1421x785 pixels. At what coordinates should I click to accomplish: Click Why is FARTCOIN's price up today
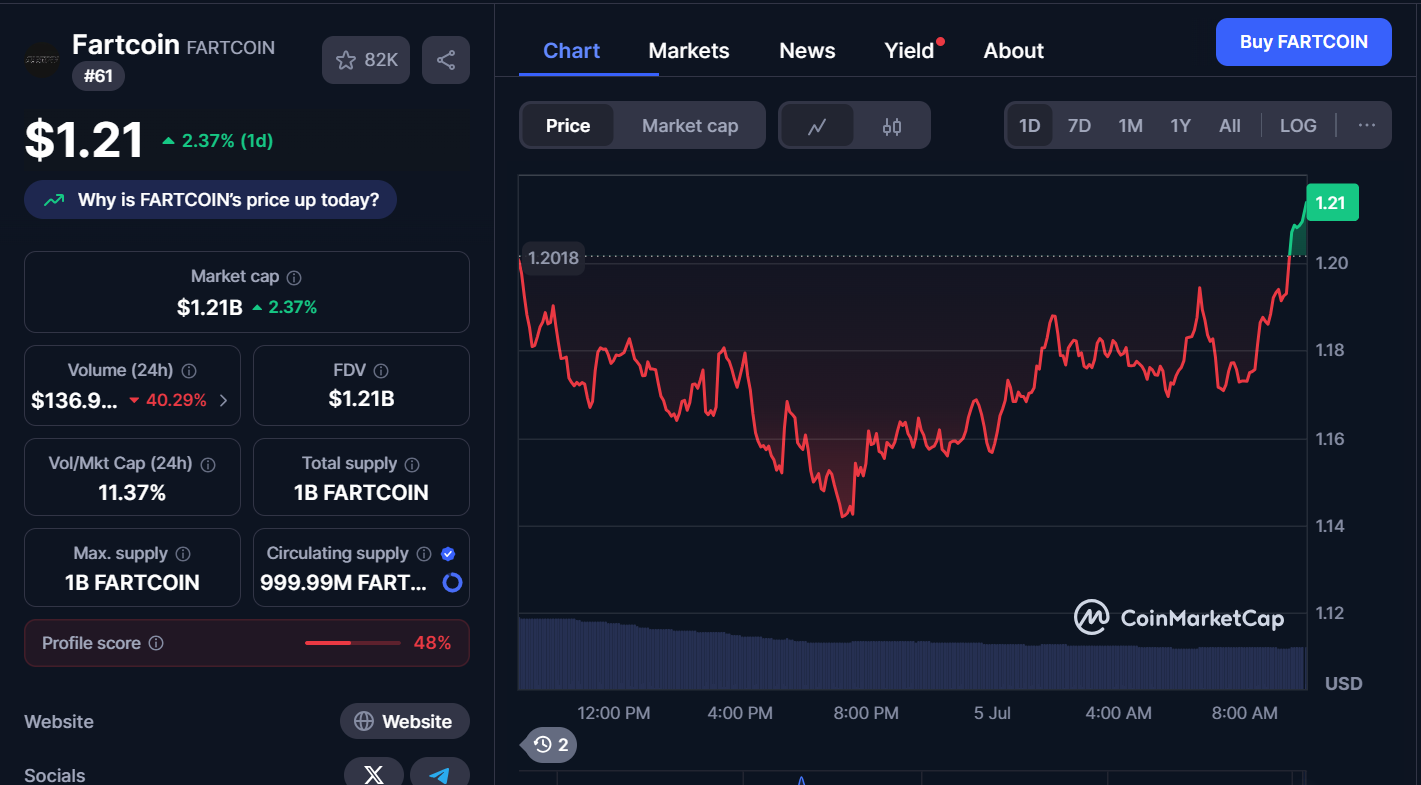[x=211, y=200]
